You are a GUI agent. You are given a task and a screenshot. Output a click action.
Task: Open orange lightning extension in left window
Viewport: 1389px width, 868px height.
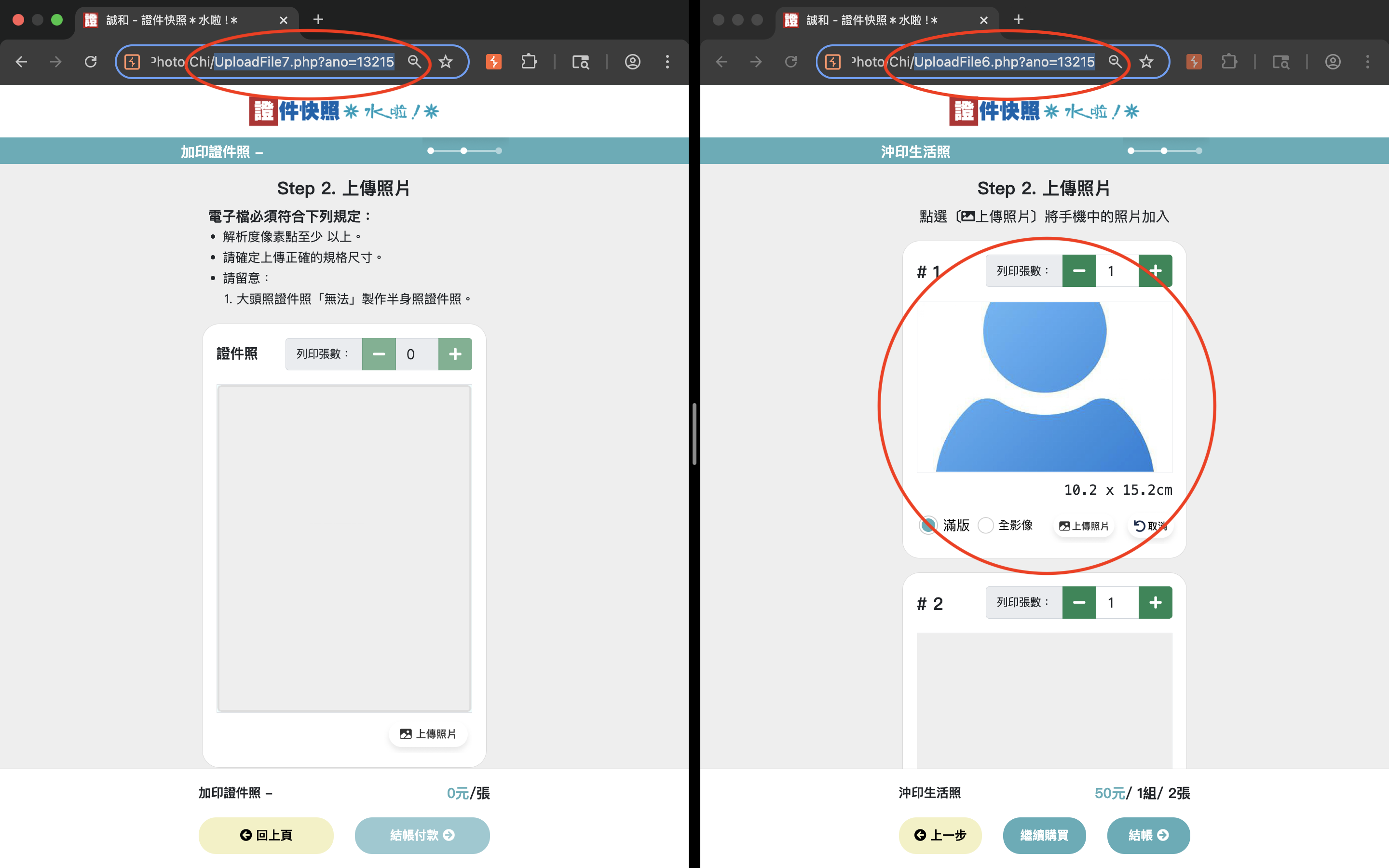click(493, 61)
